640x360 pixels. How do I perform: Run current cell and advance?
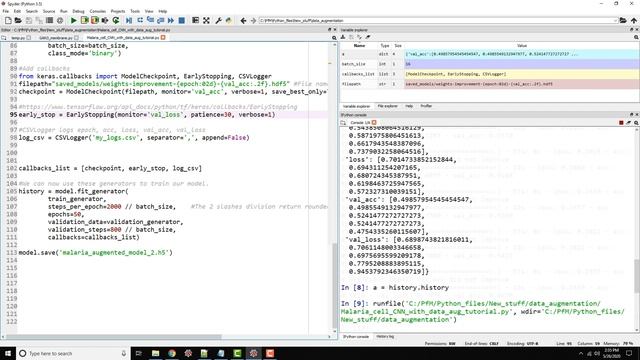pos(95,20)
